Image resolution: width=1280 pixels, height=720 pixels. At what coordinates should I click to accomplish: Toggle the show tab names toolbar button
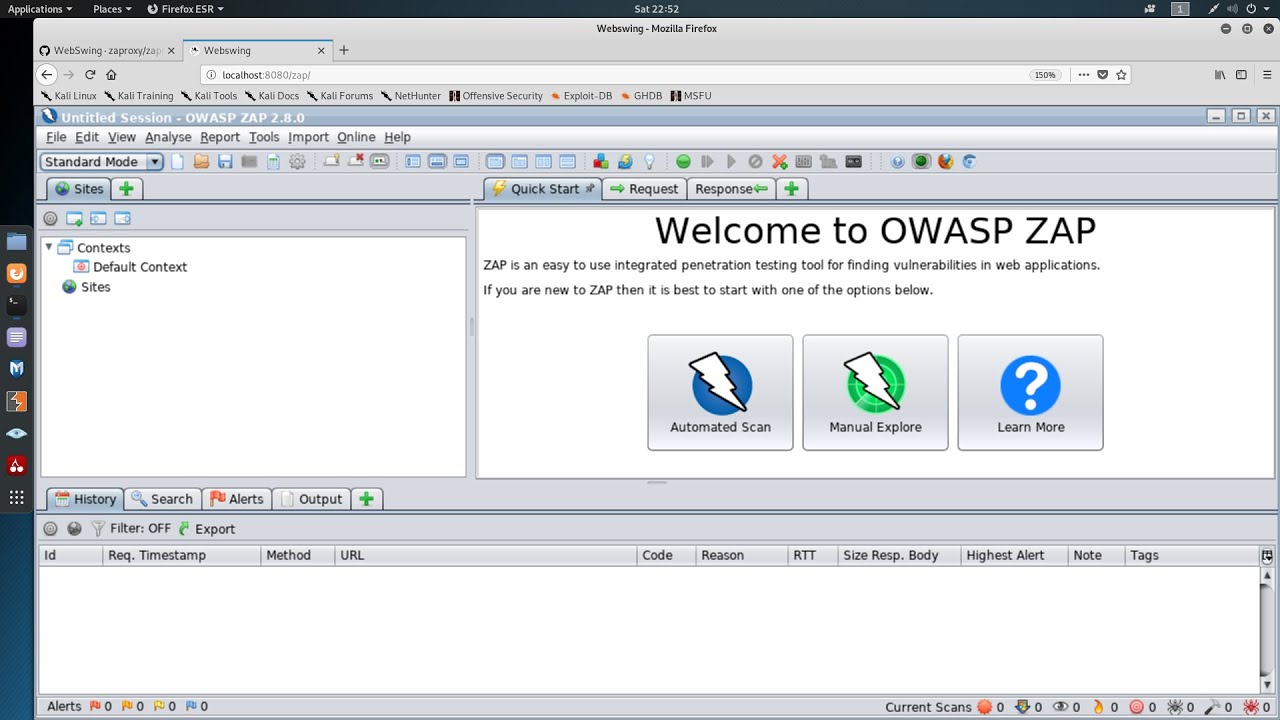tap(379, 162)
